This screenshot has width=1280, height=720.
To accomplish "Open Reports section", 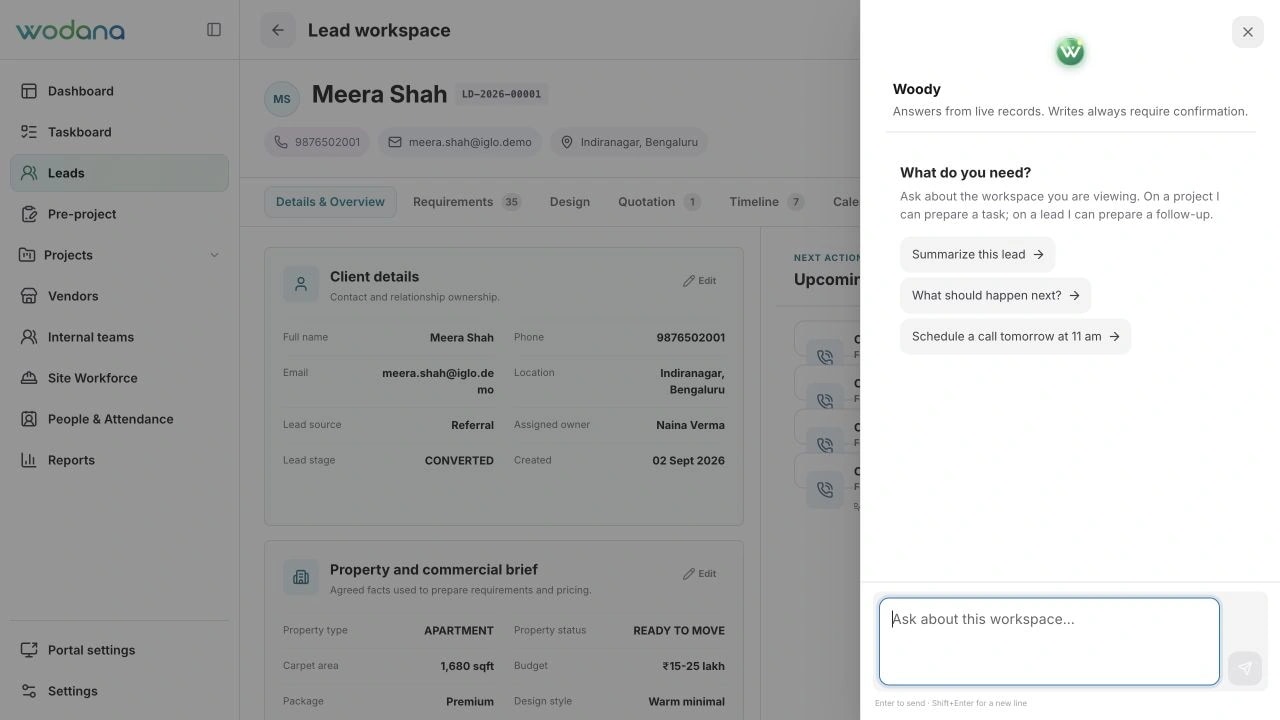I will 119,460.
